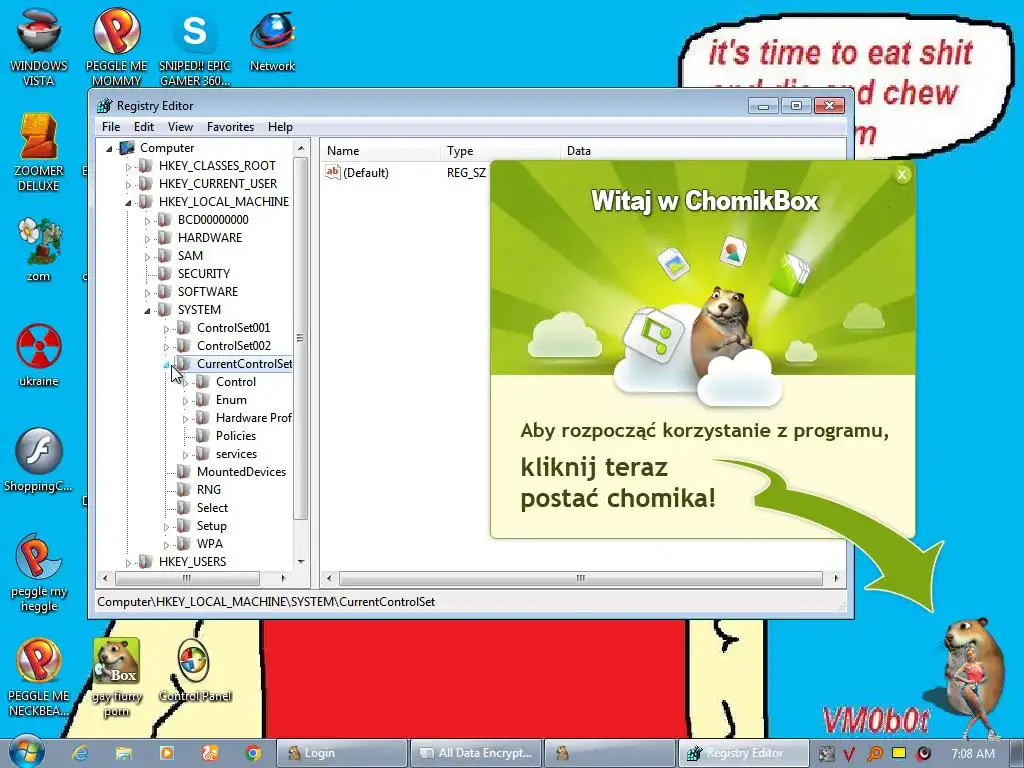Select the Control registry key
Viewport: 1024px width, 768px height.
(x=236, y=382)
